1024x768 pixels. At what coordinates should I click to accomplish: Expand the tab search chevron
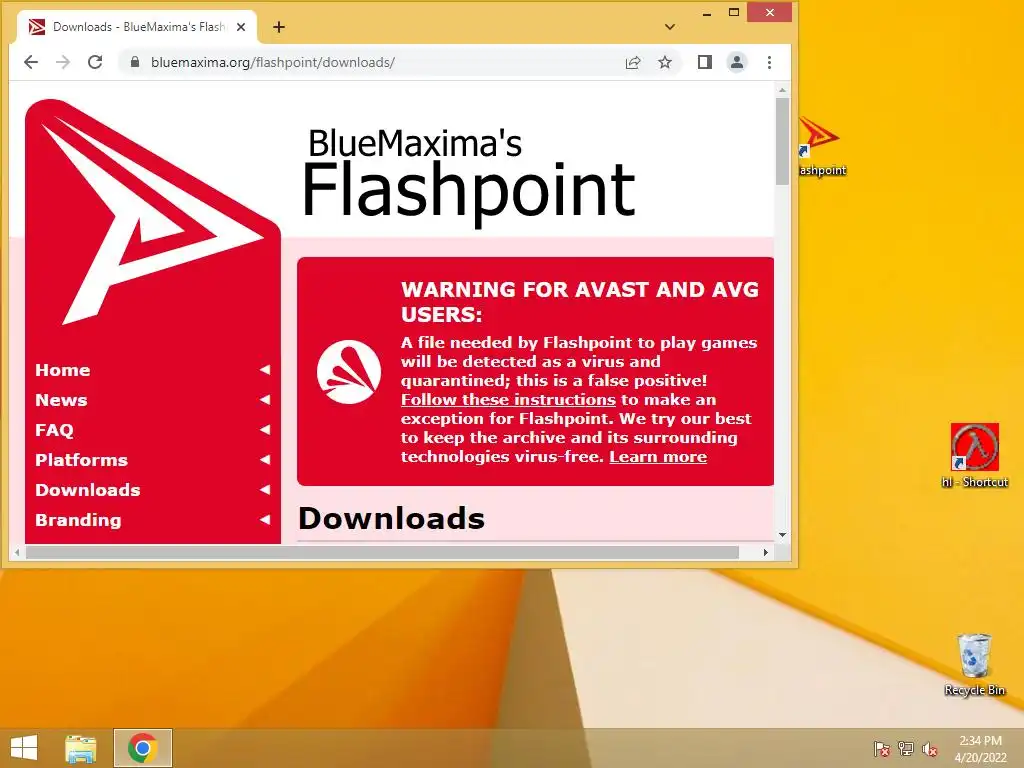(x=669, y=27)
